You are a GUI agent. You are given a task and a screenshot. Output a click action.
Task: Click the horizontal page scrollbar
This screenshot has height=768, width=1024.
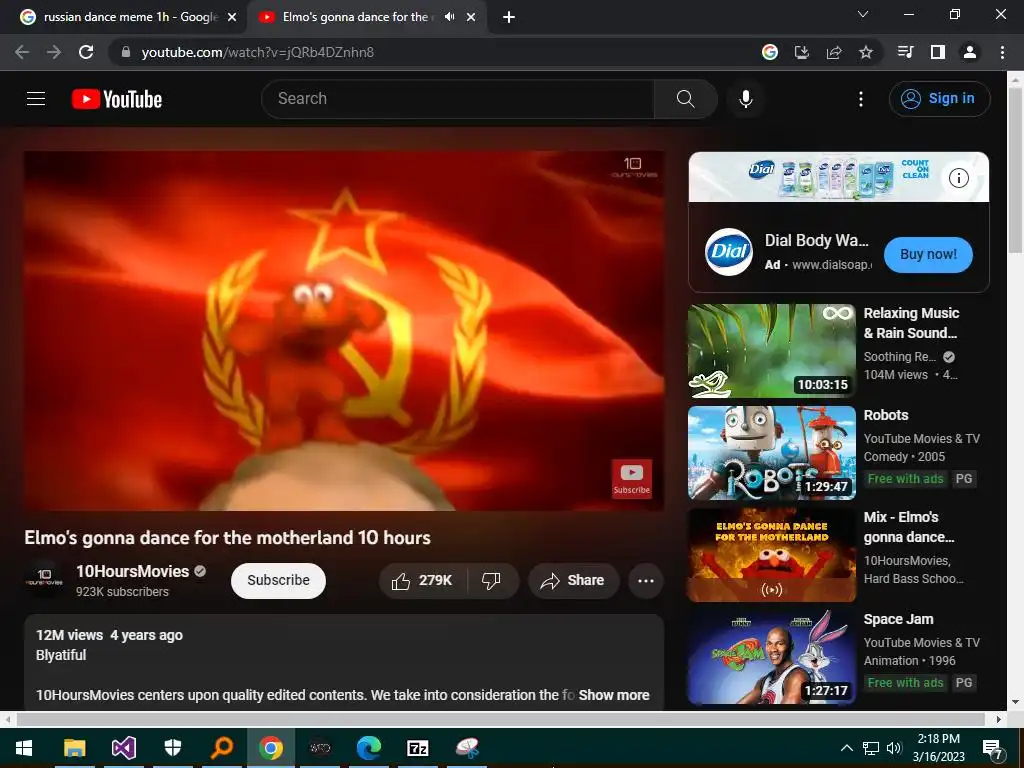(500, 719)
